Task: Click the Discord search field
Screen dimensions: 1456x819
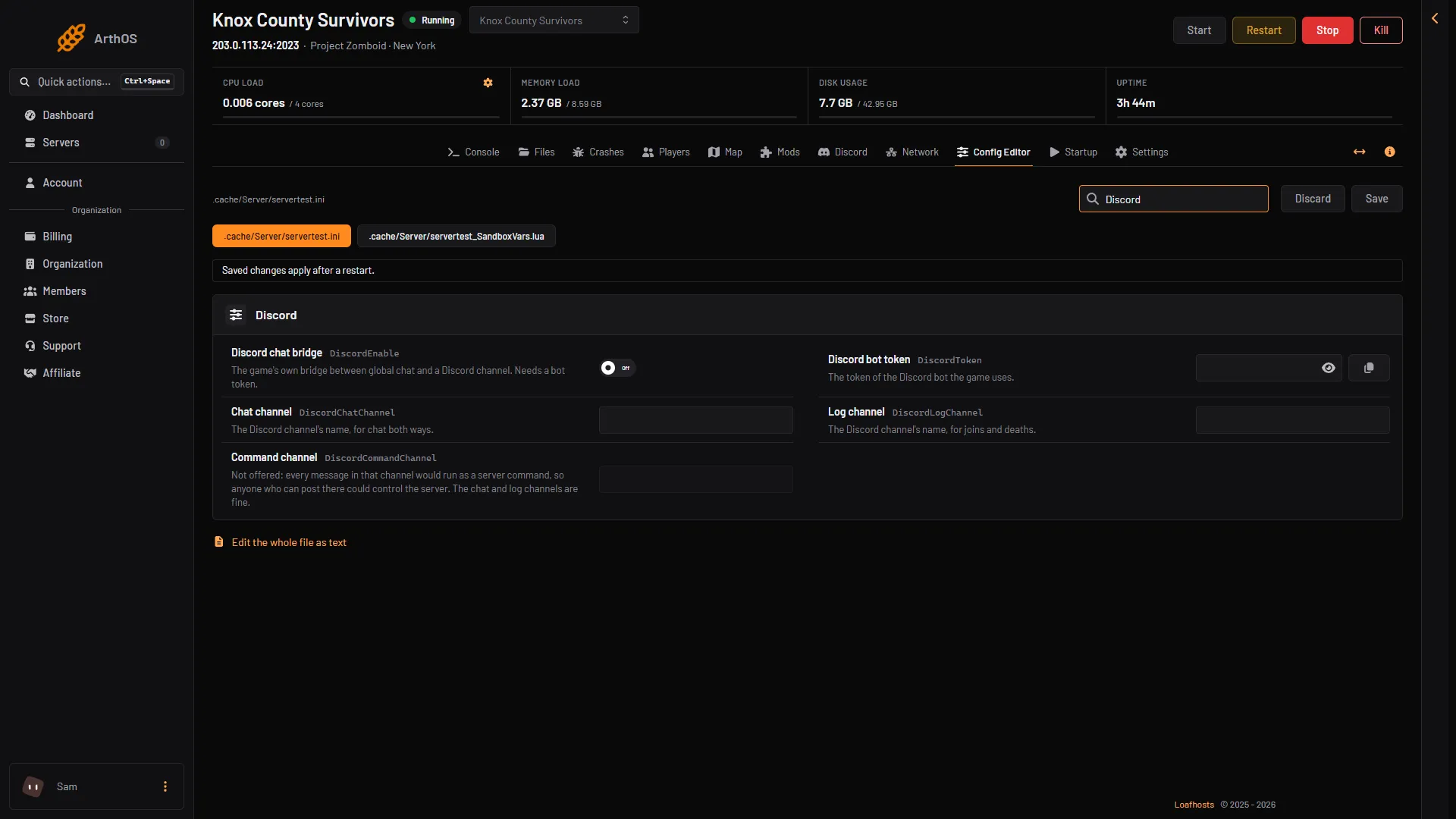Action: pyautogui.click(x=1174, y=199)
